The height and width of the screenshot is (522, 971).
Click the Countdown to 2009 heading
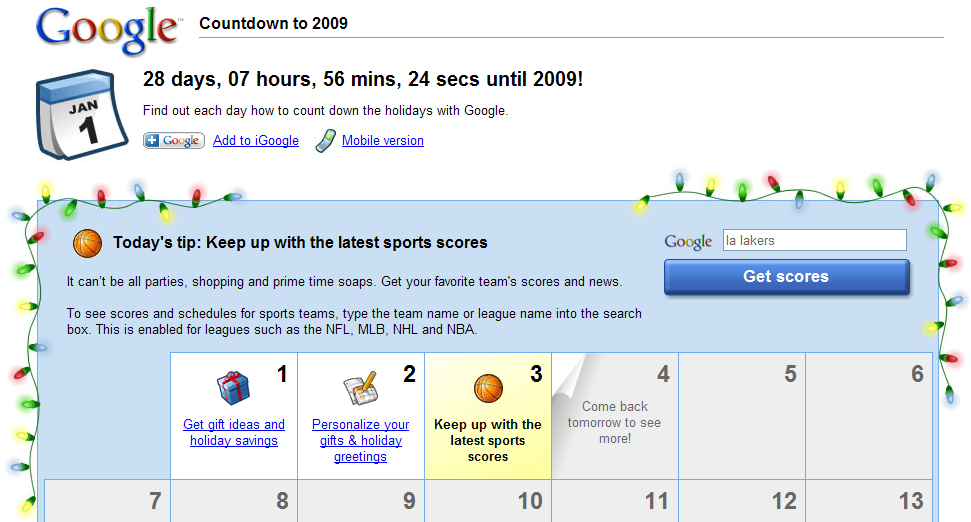(x=273, y=24)
